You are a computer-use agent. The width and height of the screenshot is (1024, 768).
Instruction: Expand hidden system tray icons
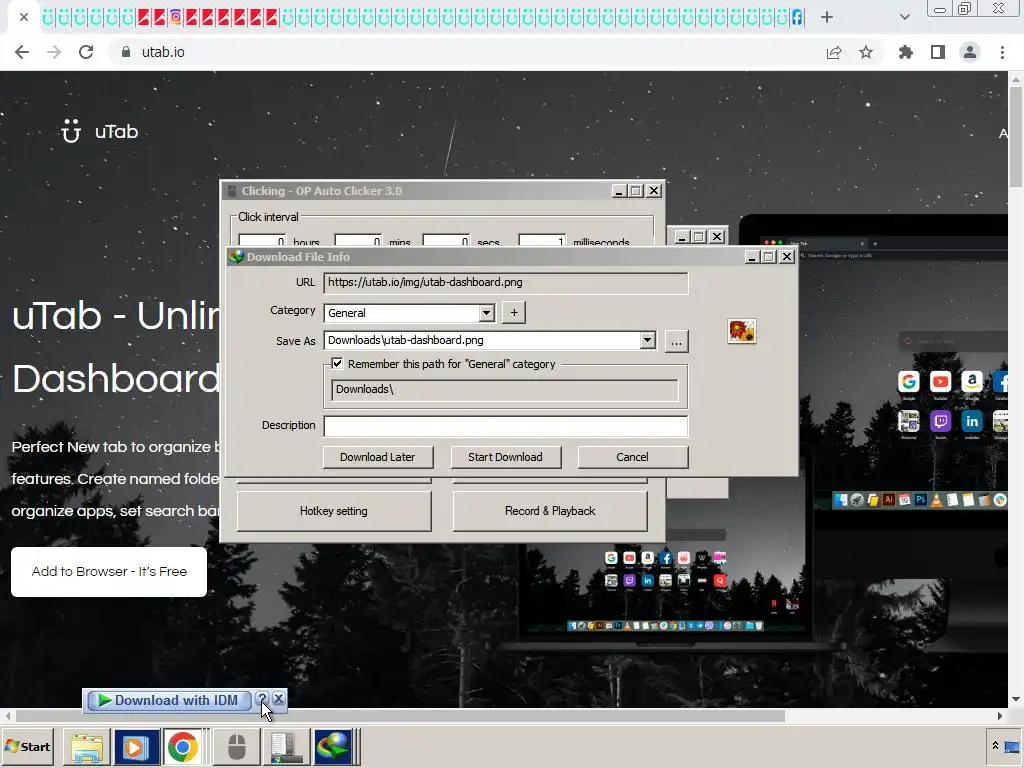(995, 746)
